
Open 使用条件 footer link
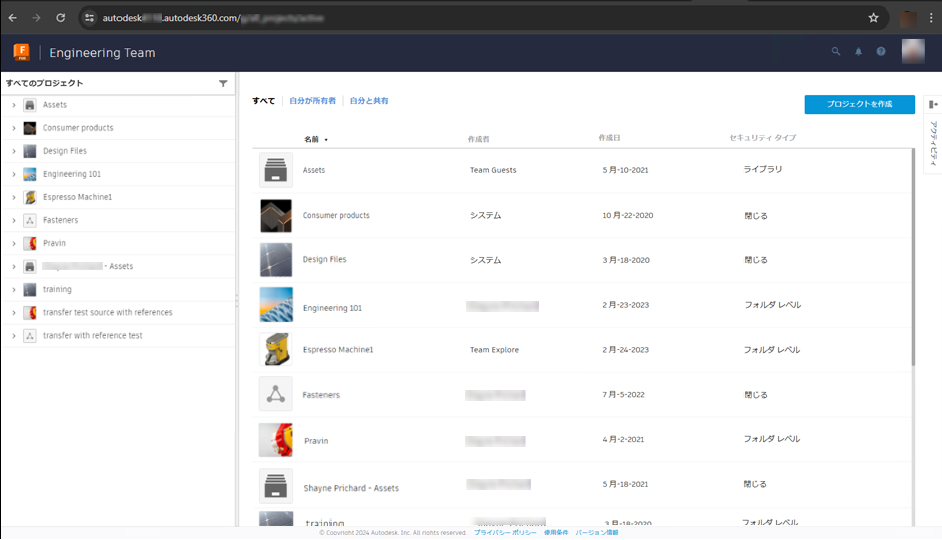click(x=556, y=532)
